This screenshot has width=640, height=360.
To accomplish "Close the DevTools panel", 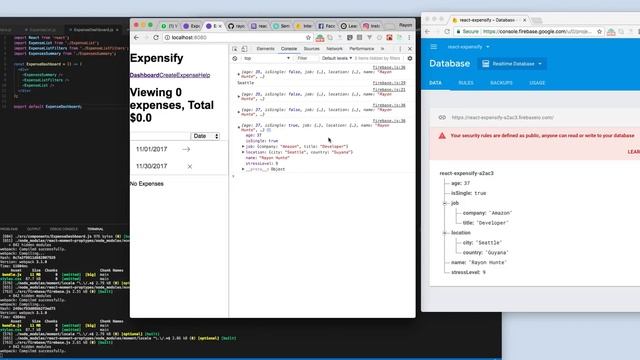I will coord(410,49).
